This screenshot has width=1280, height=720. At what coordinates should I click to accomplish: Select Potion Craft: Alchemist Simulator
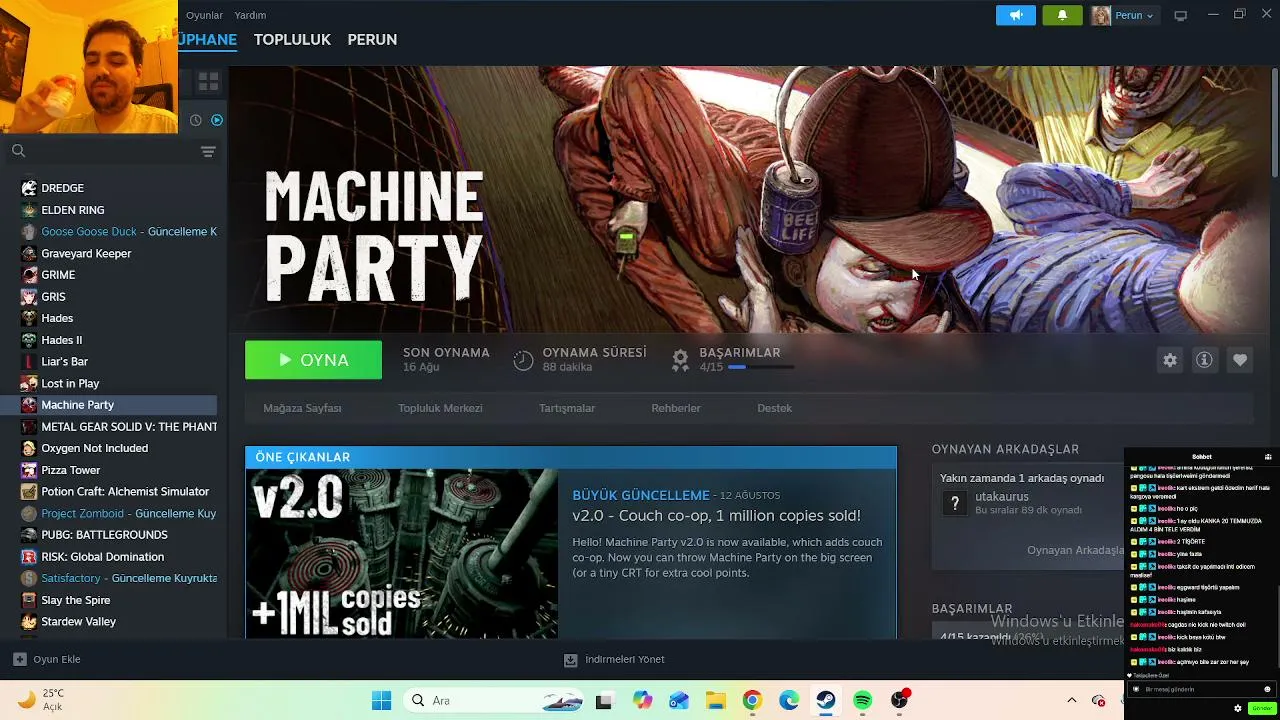pyautogui.click(x=125, y=492)
